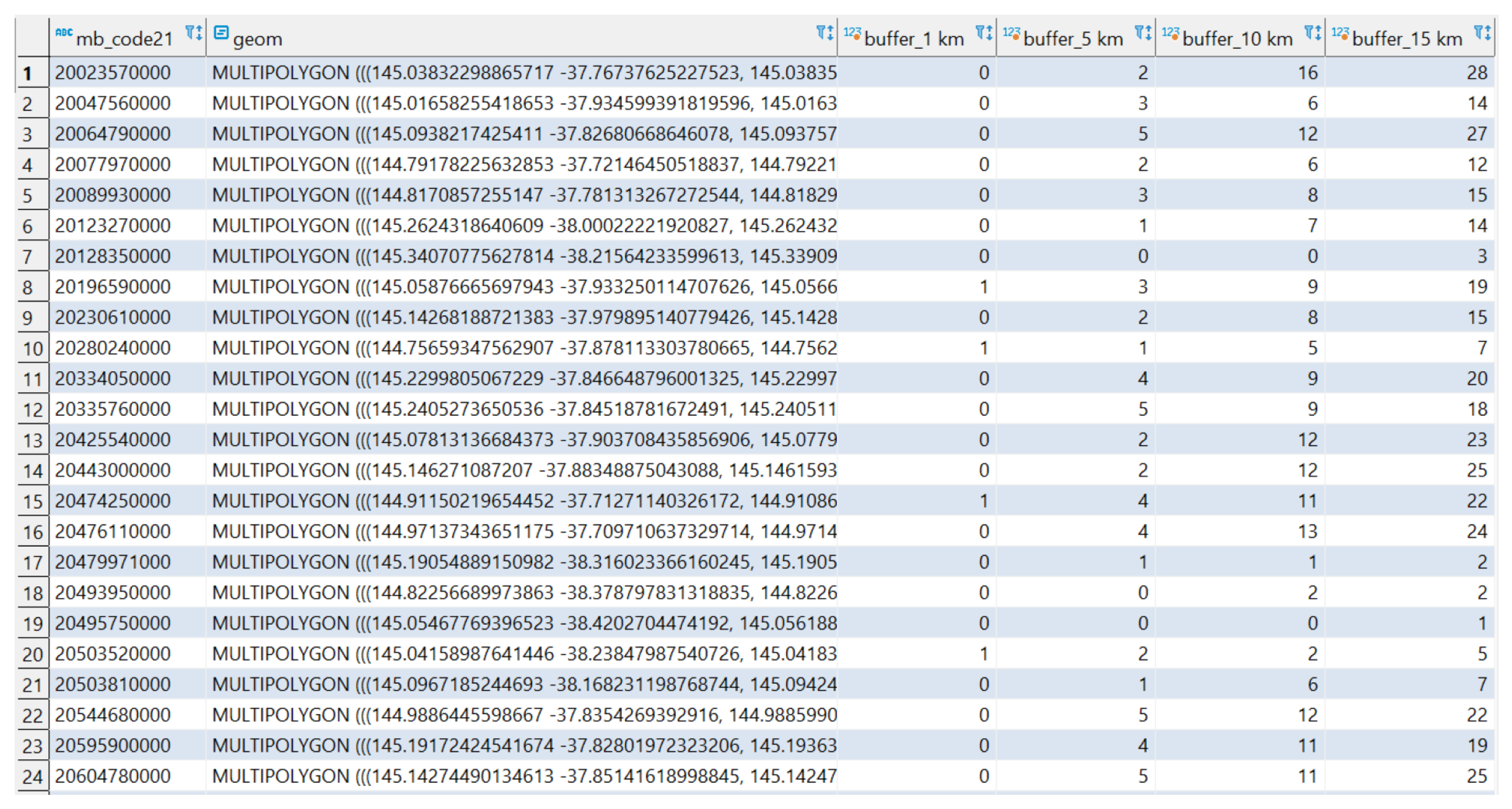Screen dimensions: 1512x809
Task: Click row header number 24
Action: tap(32, 777)
